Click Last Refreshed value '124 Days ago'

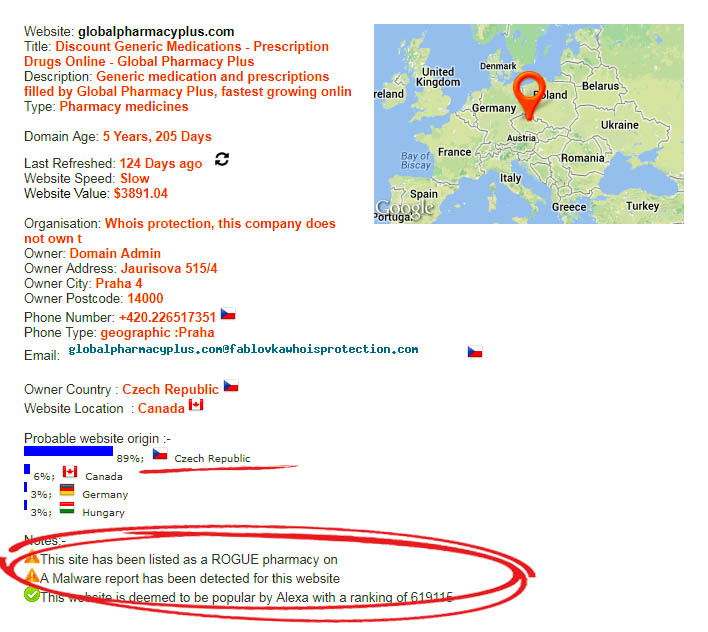(x=161, y=163)
